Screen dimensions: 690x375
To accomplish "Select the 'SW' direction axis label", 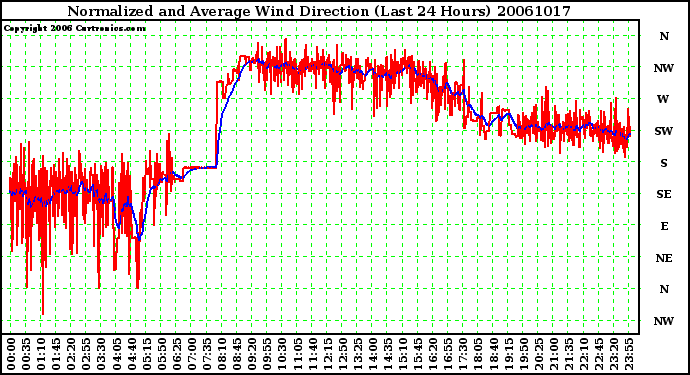I will 664,131.
